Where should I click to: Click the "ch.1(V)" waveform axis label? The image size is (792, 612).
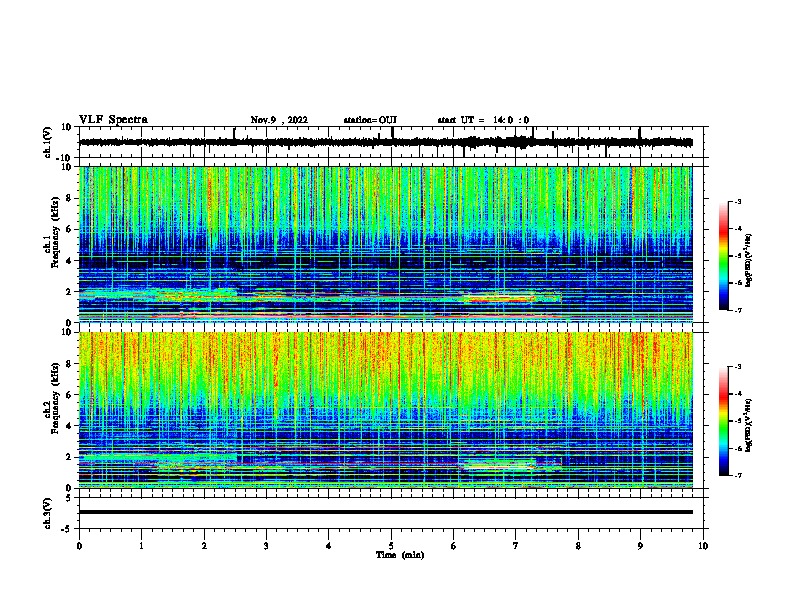click(x=48, y=142)
